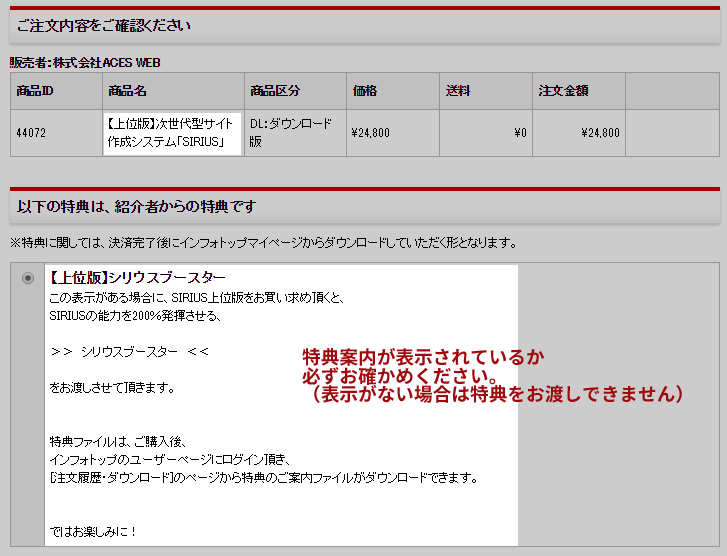Click seller text 販売者:株式会社ACES WEB
This screenshot has height=556, width=727.
click(85, 63)
